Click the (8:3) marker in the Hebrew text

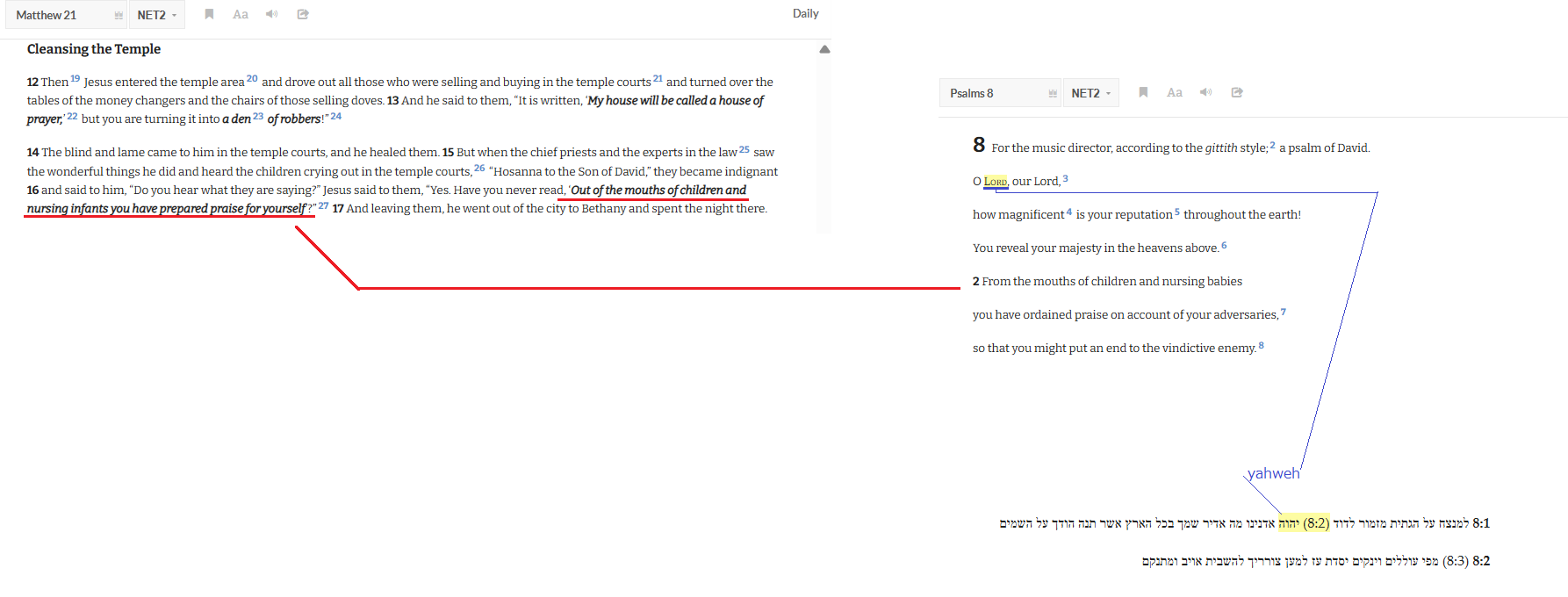[x=1456, y=561]
